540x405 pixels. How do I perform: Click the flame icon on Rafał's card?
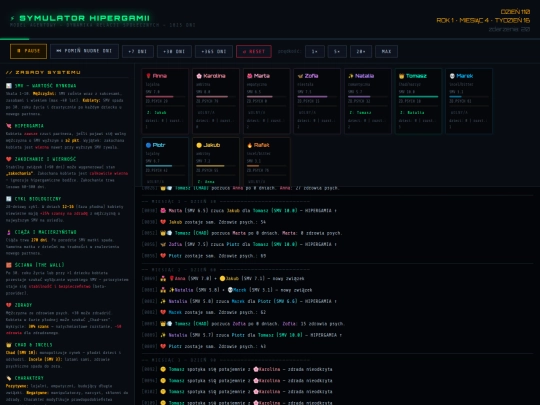250,145
